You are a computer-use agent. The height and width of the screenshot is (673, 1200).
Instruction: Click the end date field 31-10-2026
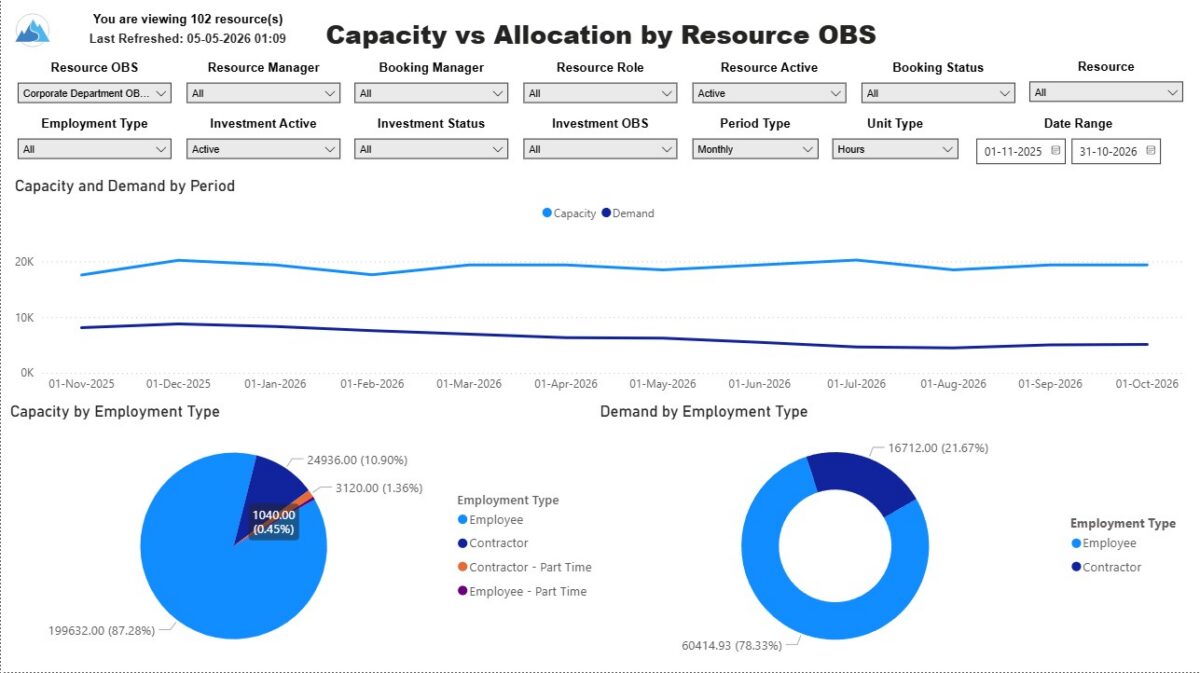pyautogui.click(x=1116, y=151)
